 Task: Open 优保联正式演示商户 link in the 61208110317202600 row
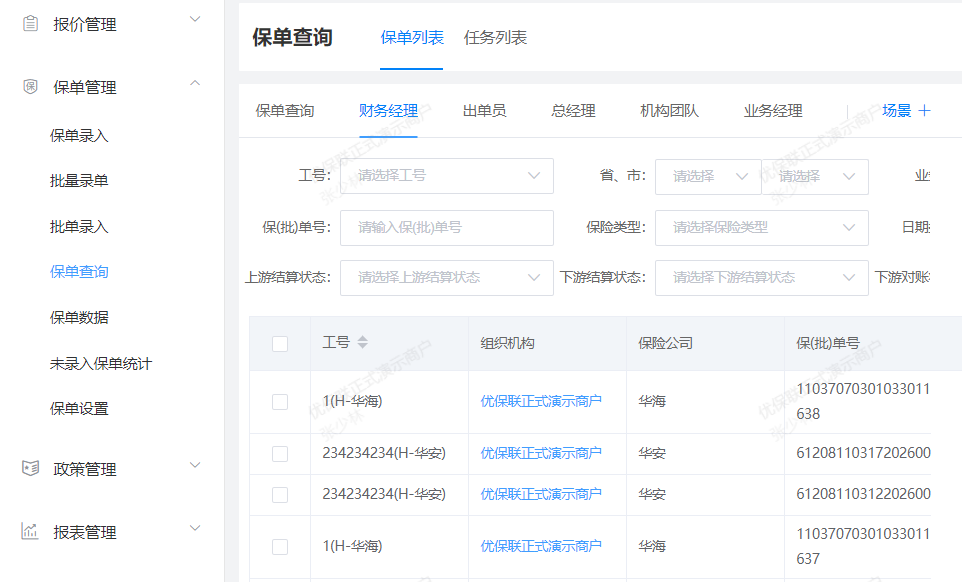(x=541, y=453)
